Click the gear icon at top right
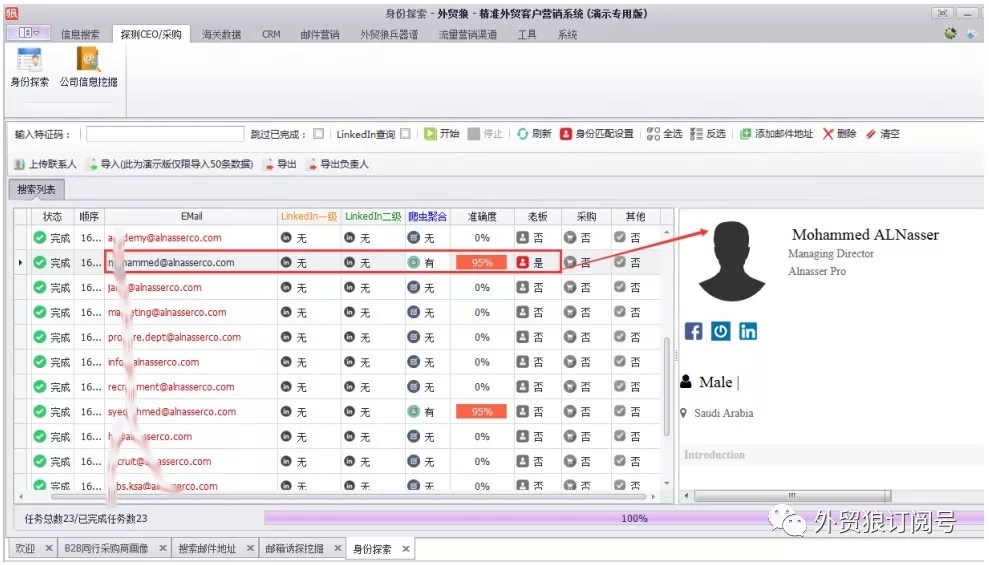This screenshot has width=989, height=565. coord(950,33)
